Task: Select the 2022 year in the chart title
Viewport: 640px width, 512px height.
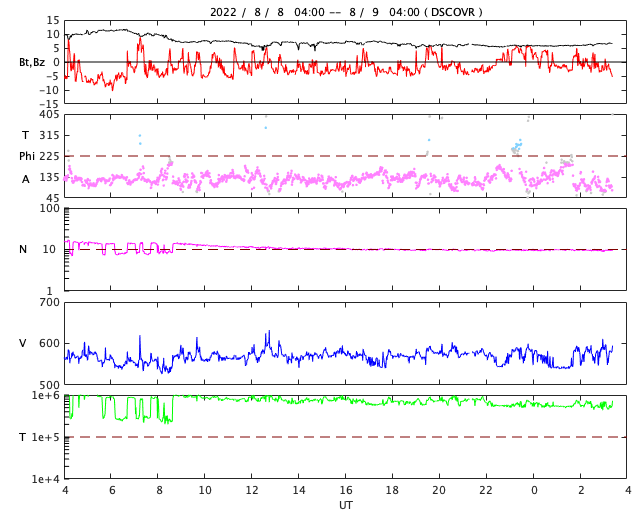Action: [x=223, y=12]
